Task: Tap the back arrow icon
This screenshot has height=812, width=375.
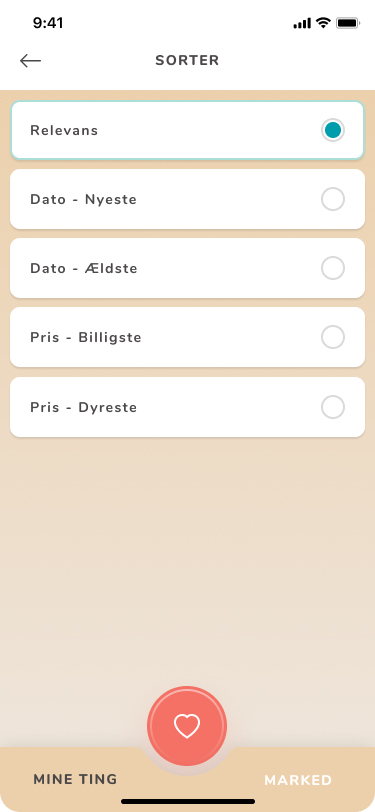Action: pos(30,61)
